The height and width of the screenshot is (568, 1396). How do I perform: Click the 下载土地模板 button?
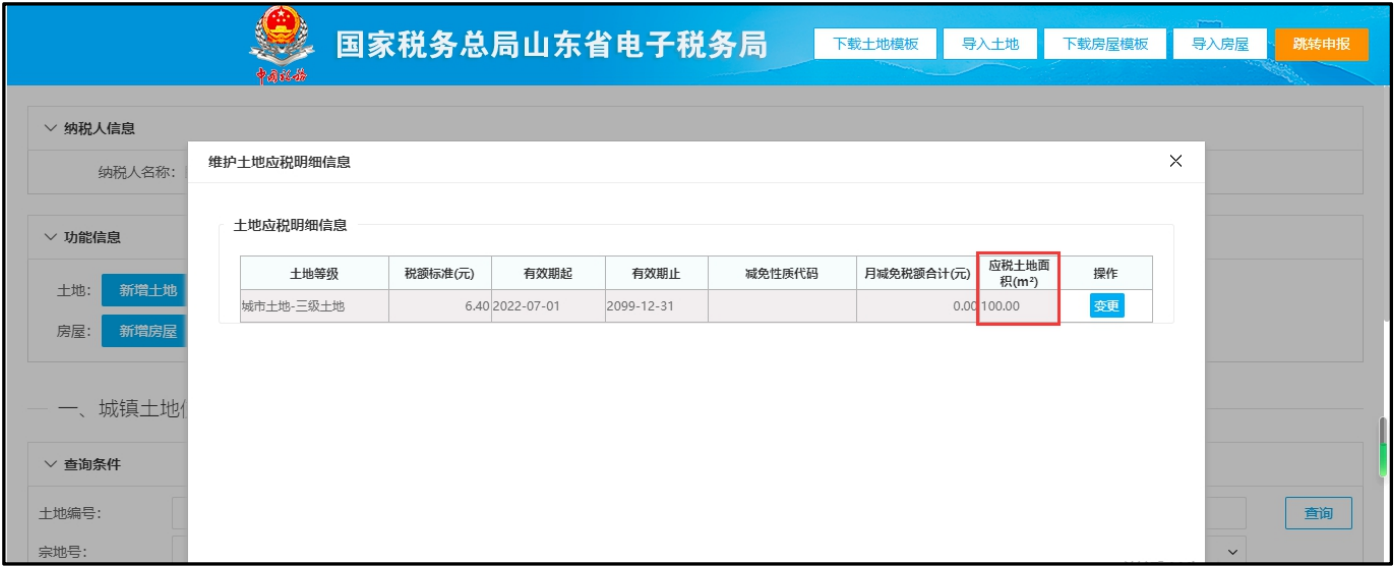pos(875,44)
